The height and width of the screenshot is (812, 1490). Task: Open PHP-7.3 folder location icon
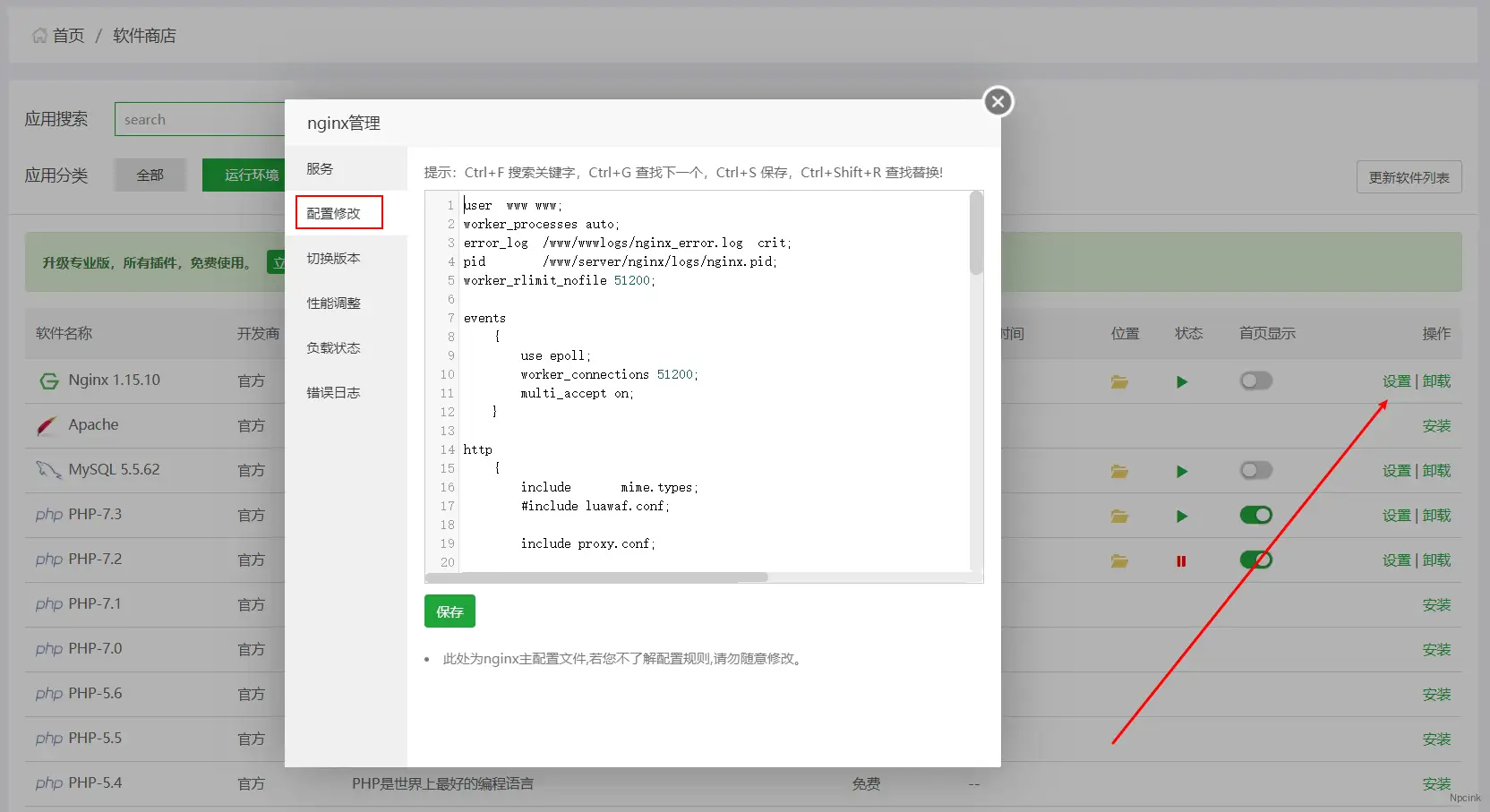[x=1119, y=516]
